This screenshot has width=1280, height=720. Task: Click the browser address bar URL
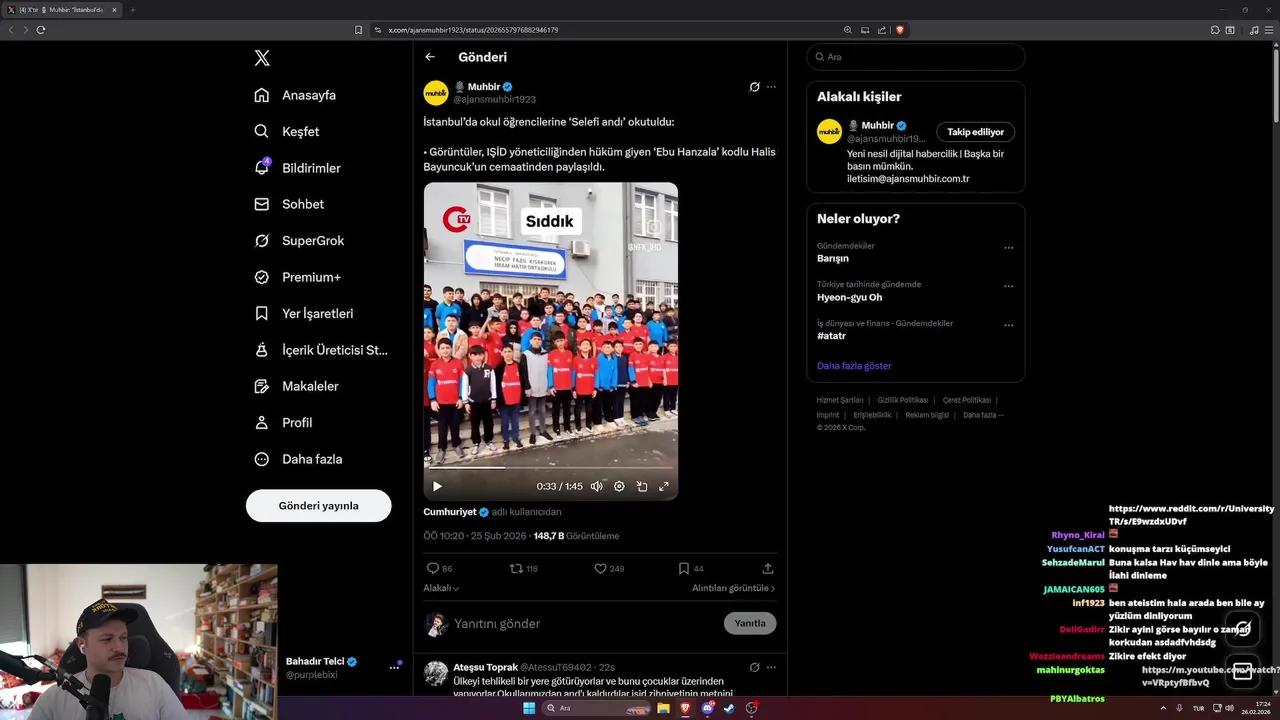click(x=473, y=30)
